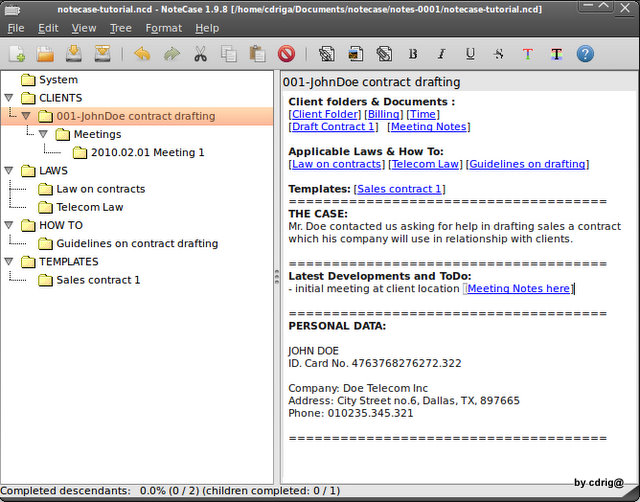This screenshot has width=640, height=502.
Task: Follow the Sales contract 1 link in note
Action: tap(399, 189)
